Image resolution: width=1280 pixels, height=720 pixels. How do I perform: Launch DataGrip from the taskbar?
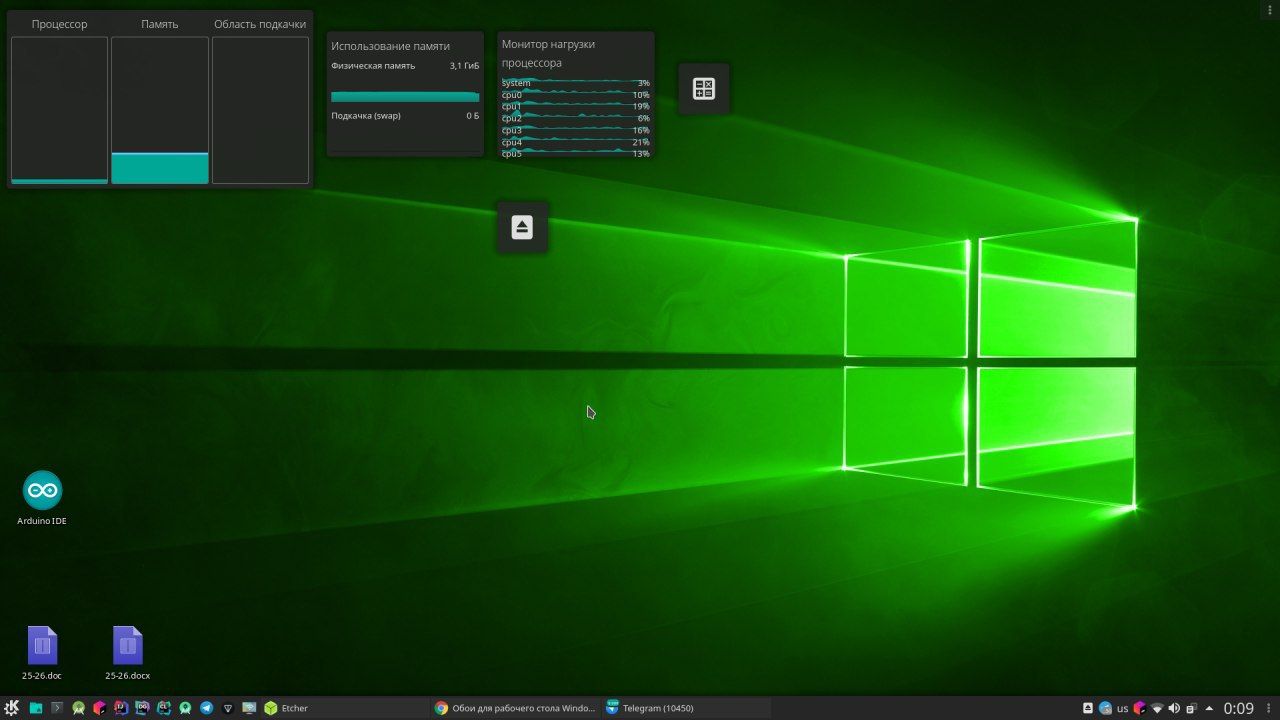[x=142, y=708]
